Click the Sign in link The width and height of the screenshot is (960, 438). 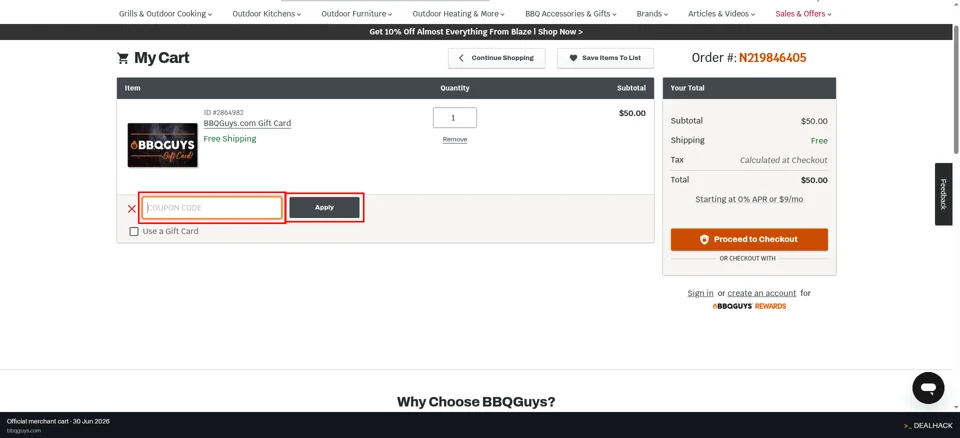point(700,293)
